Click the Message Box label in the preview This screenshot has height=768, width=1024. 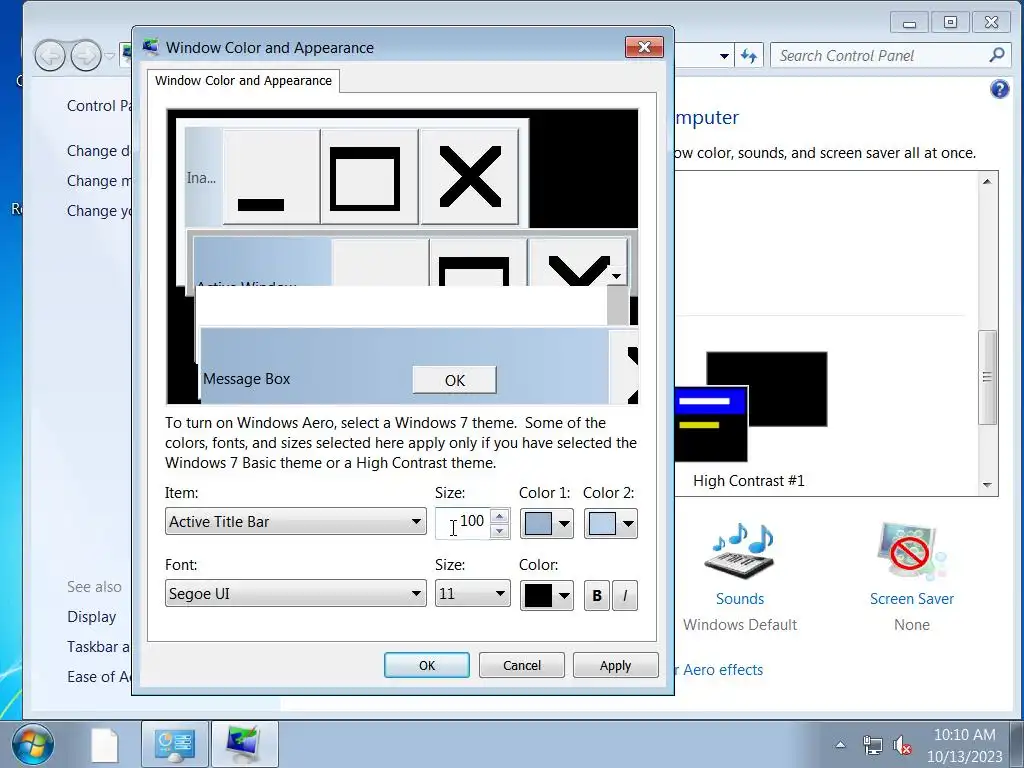click(x=246, y=379)
